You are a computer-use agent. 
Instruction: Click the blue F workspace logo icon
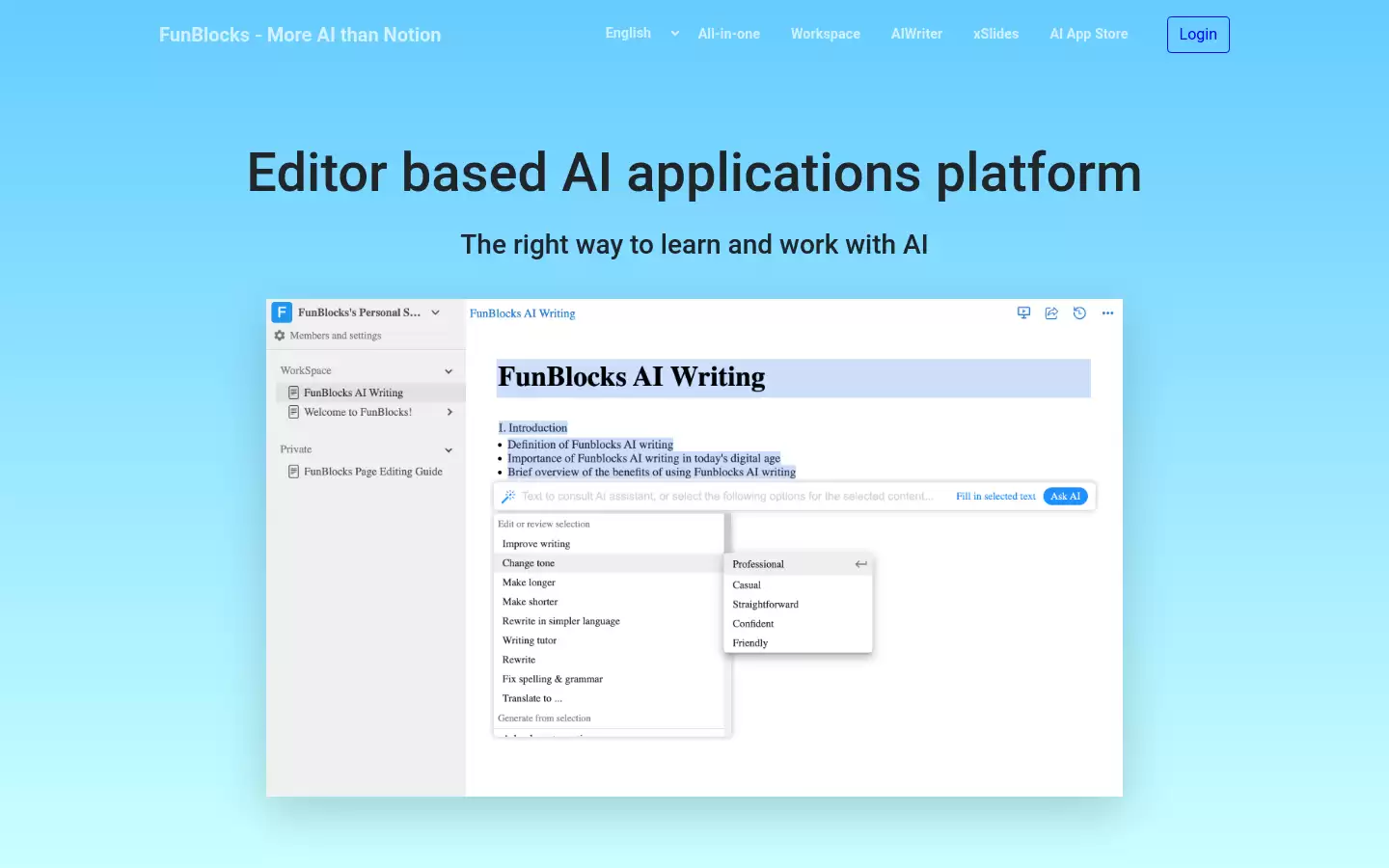tap(282, 312)
